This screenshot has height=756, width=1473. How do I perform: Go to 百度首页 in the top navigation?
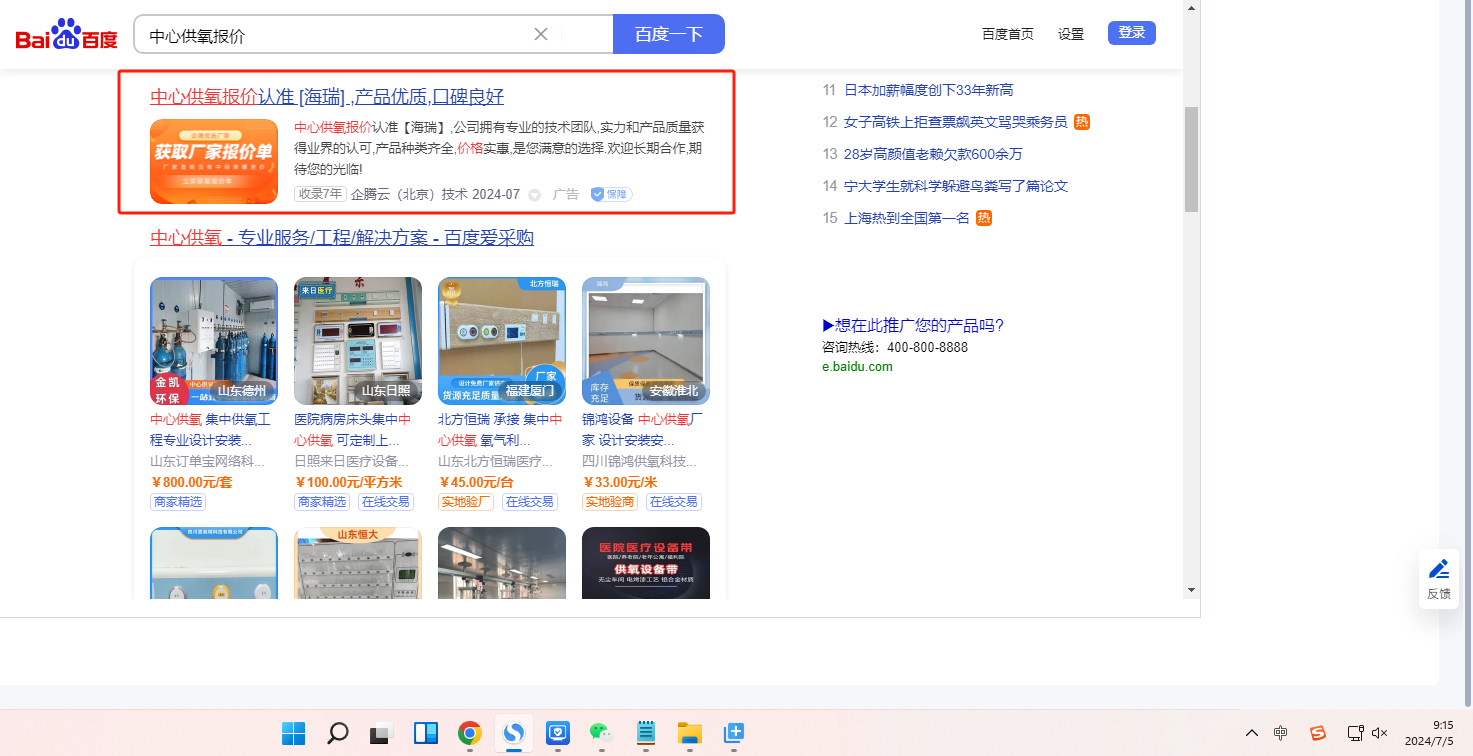click(1007, 34)
